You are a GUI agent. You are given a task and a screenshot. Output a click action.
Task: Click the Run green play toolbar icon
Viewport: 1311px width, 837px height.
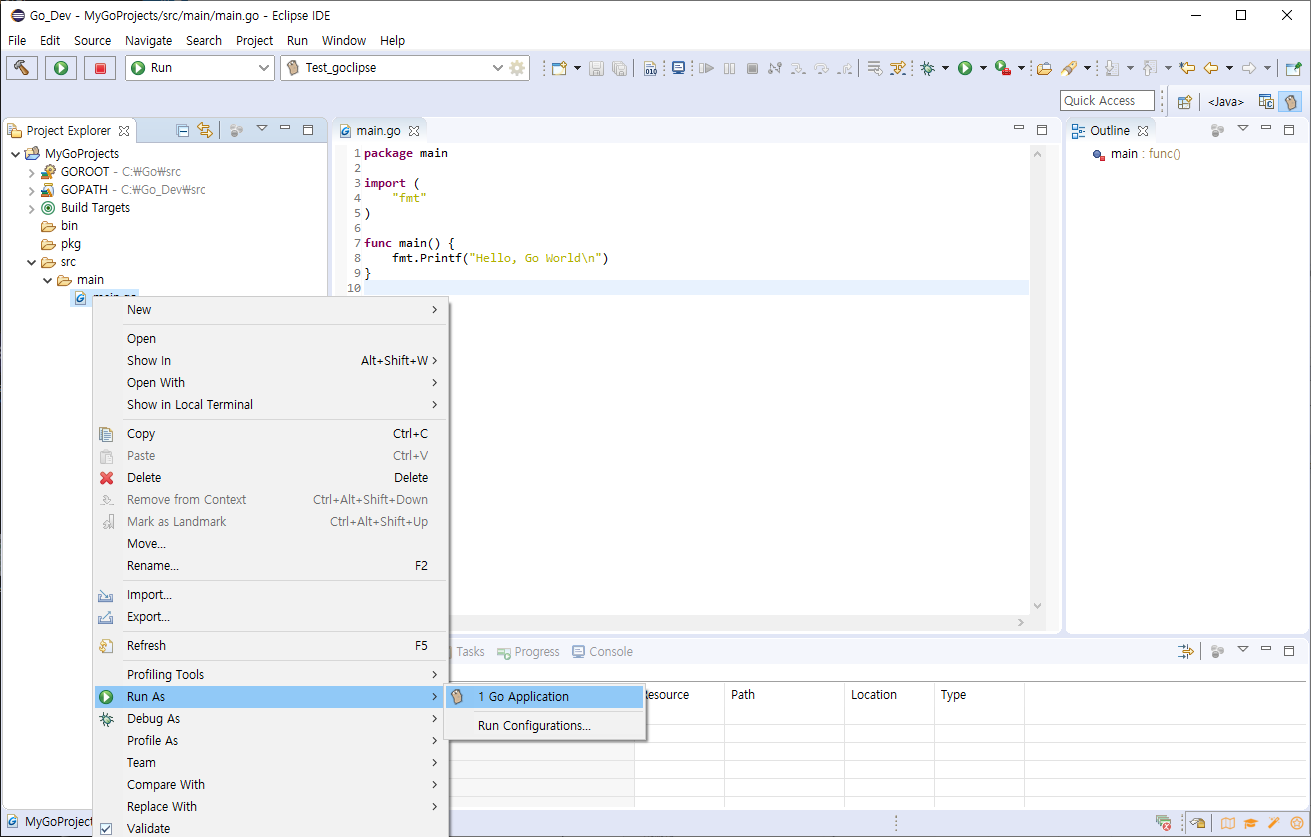965,68
